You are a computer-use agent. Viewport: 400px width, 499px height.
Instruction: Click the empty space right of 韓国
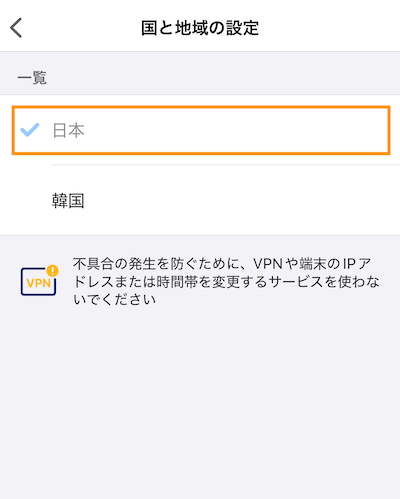(240, 201)
